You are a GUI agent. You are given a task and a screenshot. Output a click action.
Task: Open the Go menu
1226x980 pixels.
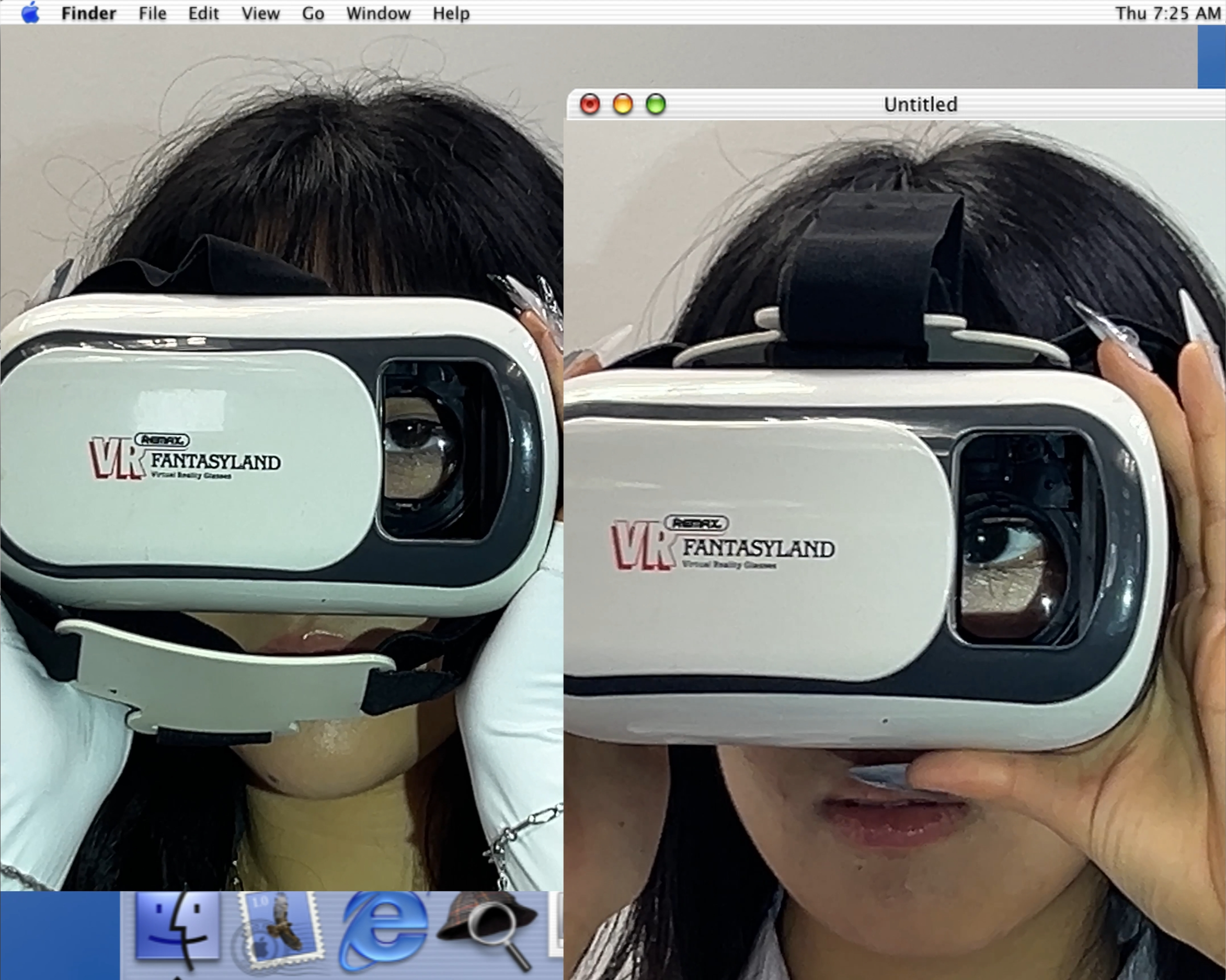click(x=313, y=13)
